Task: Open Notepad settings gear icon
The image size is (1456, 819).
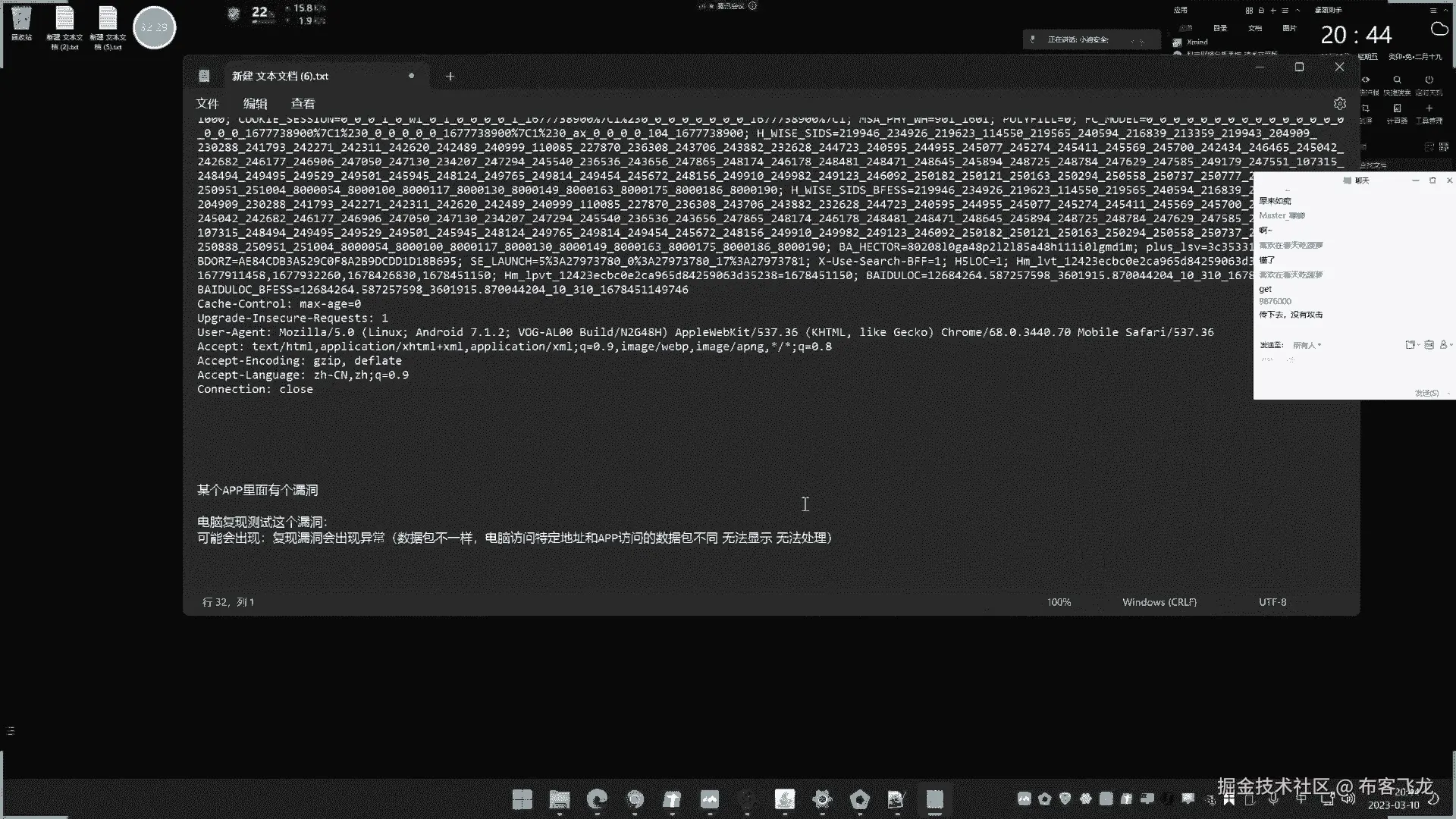Action: (x=1339, y=103)
